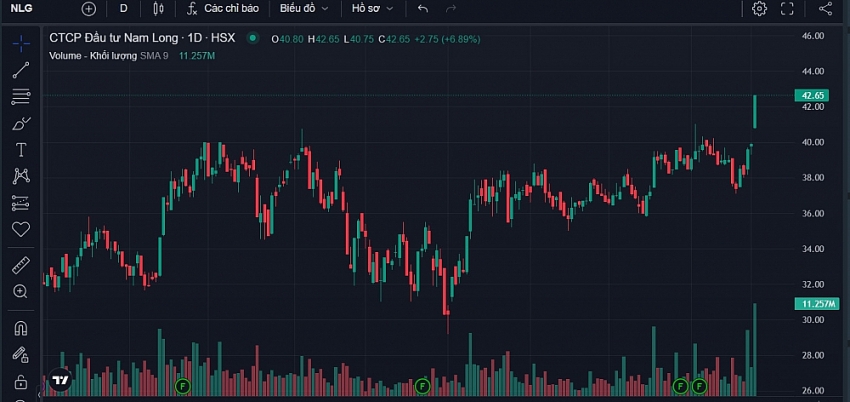Toggle lock all drawing tools
Viewport: 850px width, 402px height.
click(21, 381)
